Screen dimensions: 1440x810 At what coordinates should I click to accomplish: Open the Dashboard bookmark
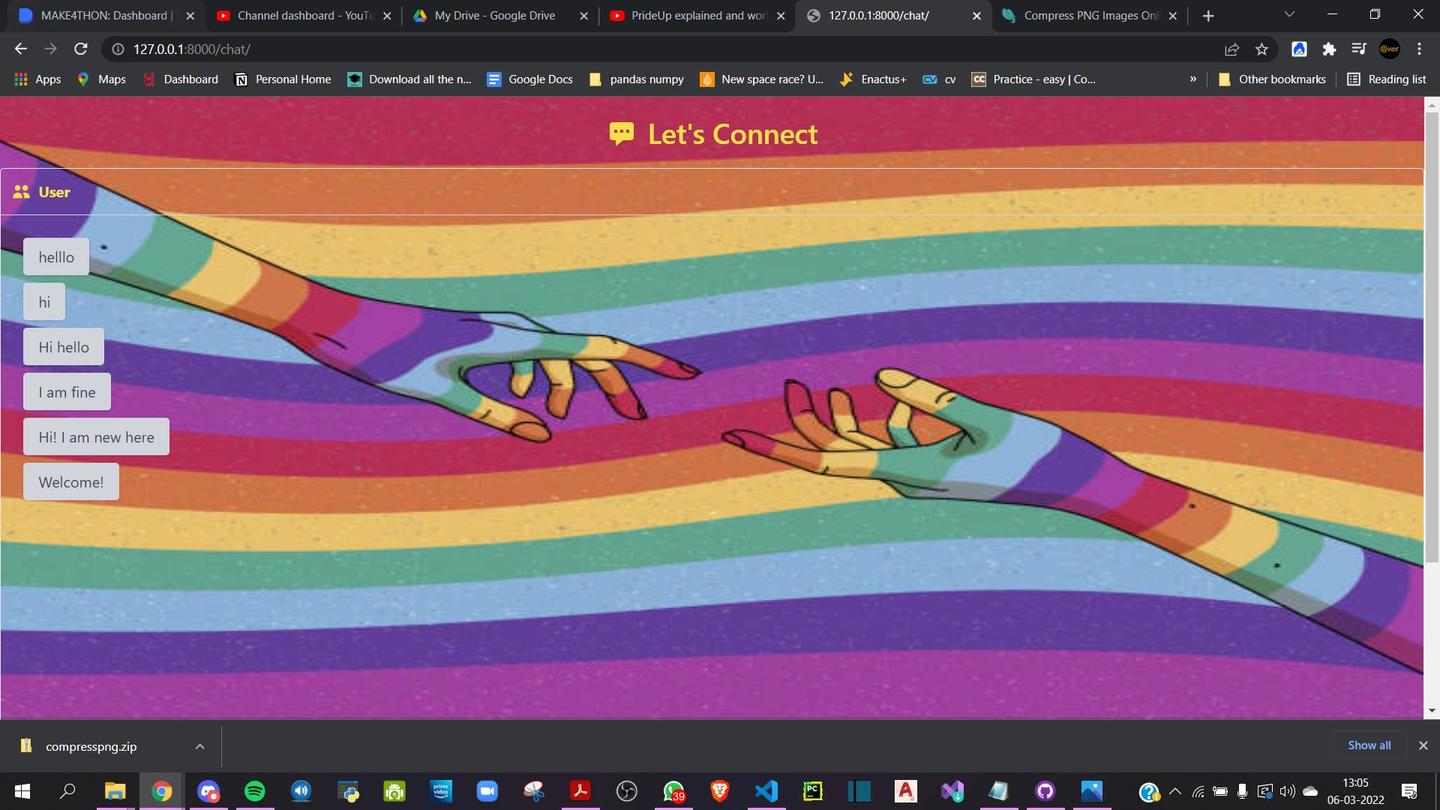click(180, 79)
